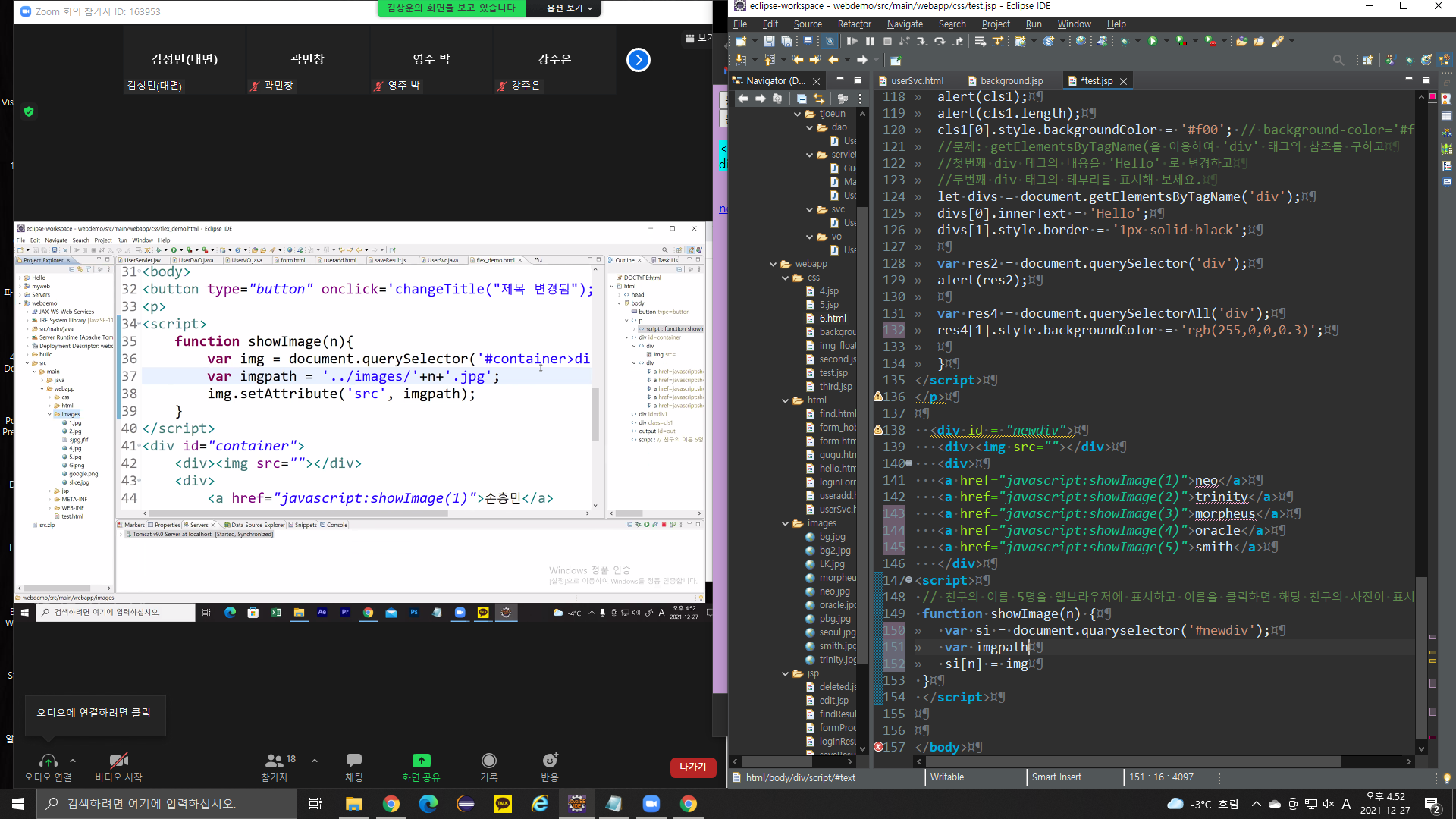Screen dimensions: 1456x819
Task: Toggle Skip All Breakpoints in toolbar
Action: pos(830,42)
